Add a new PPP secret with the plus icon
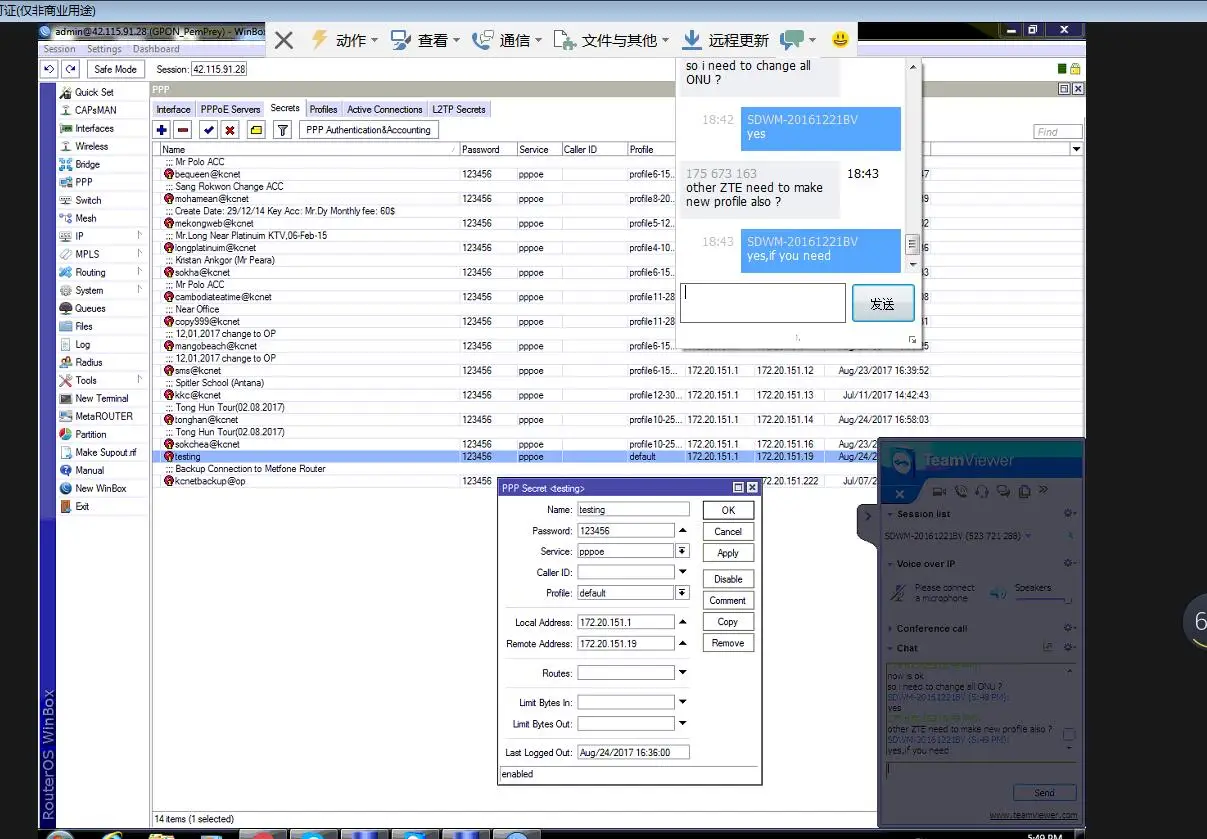The height and width of the screenshot is (839, 1207). (x=161, y=129)
